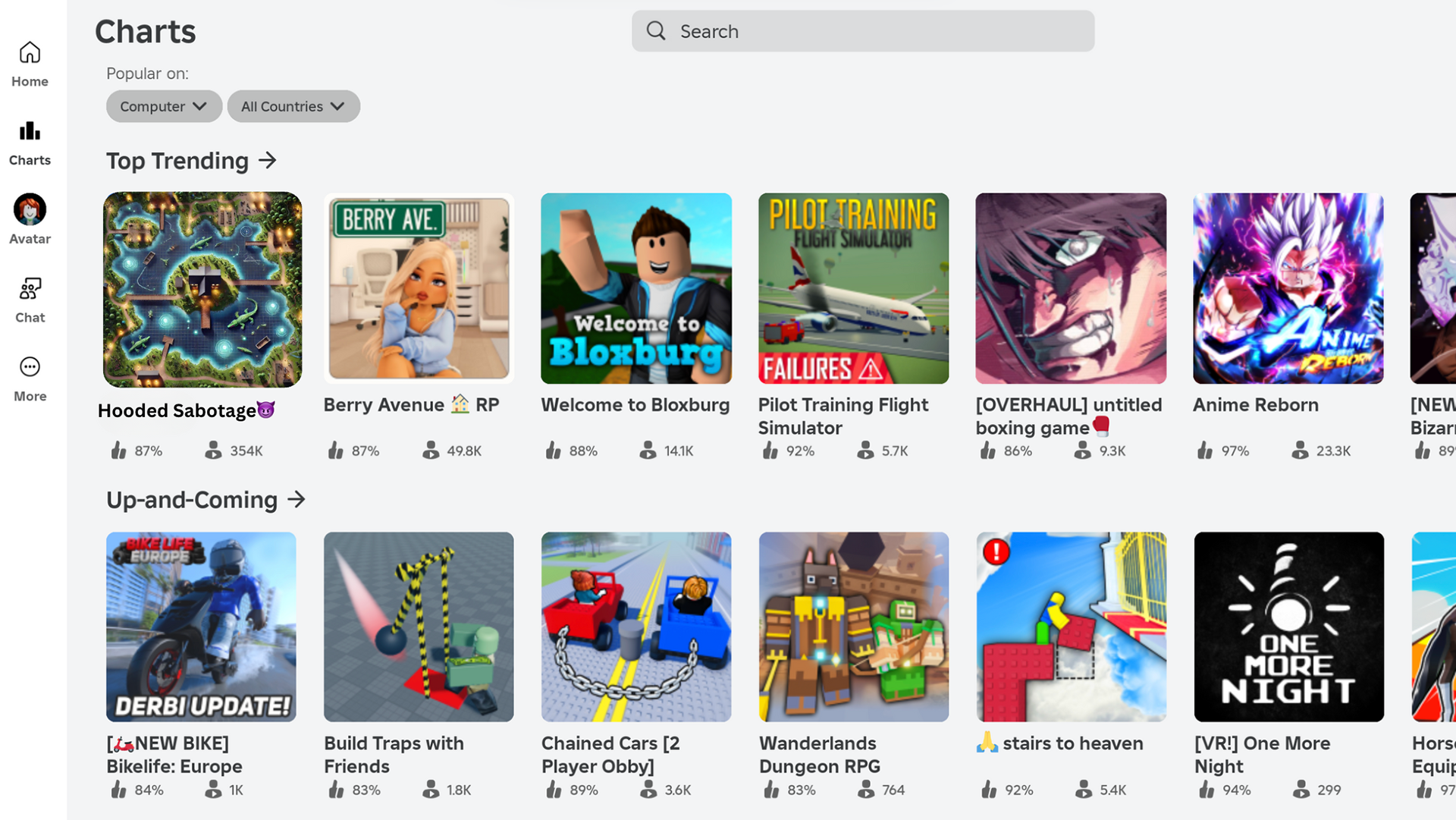The image size is (1456, 820).
Task: Click the Top Trending arrow icon
Action: [268, 161]
